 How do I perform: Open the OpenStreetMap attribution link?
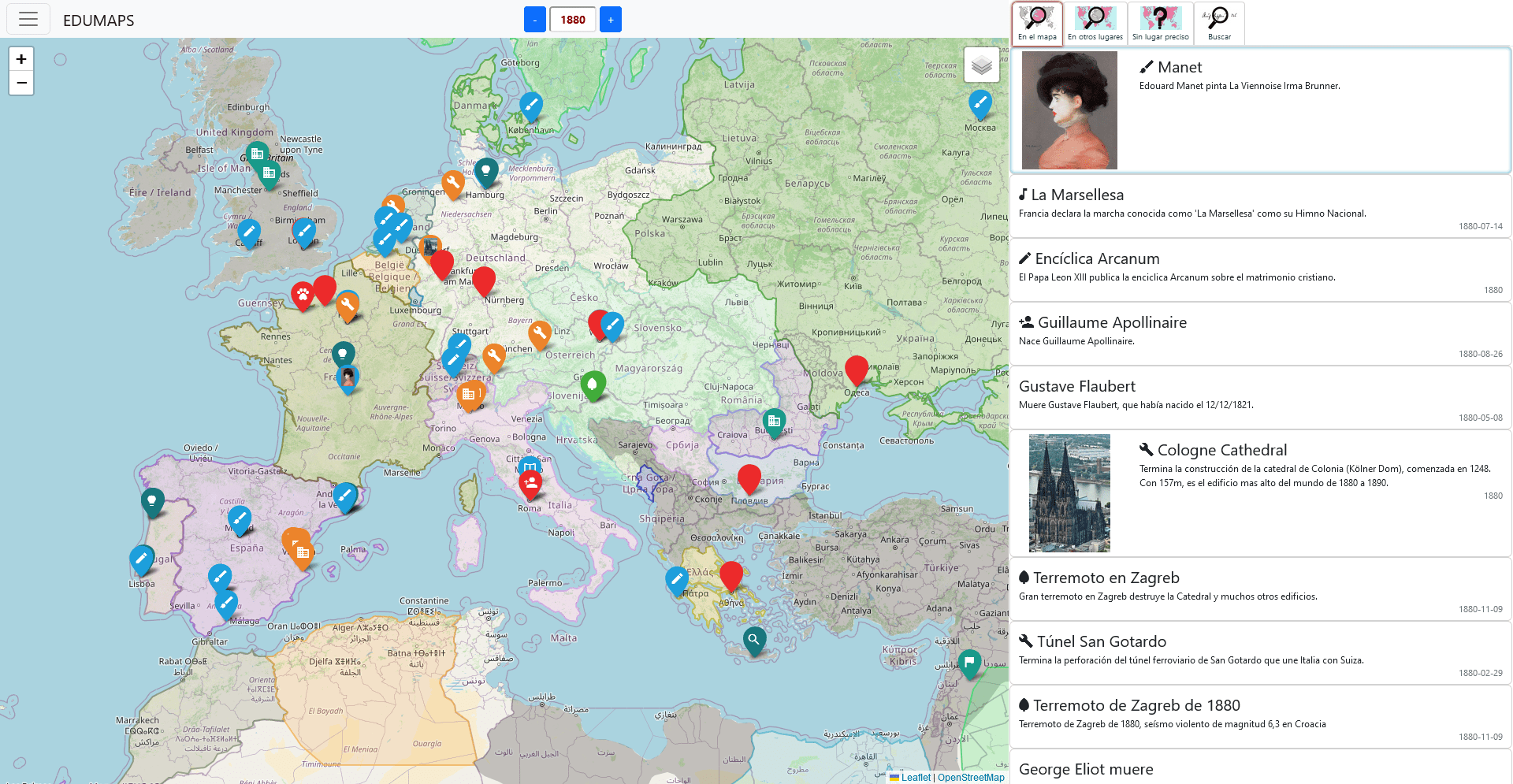[971, 777]
